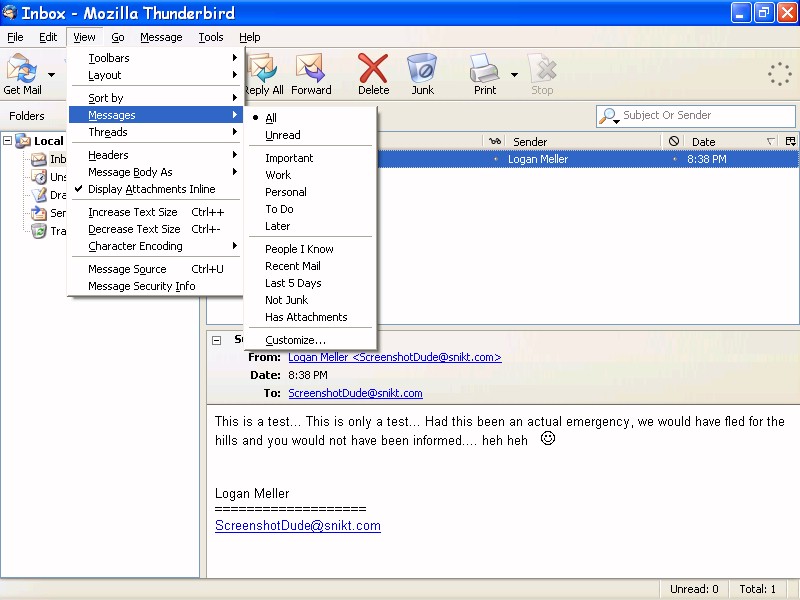Collapse the message header pane
This screenshot has width=800, height=600.
[x=217, y=340]
